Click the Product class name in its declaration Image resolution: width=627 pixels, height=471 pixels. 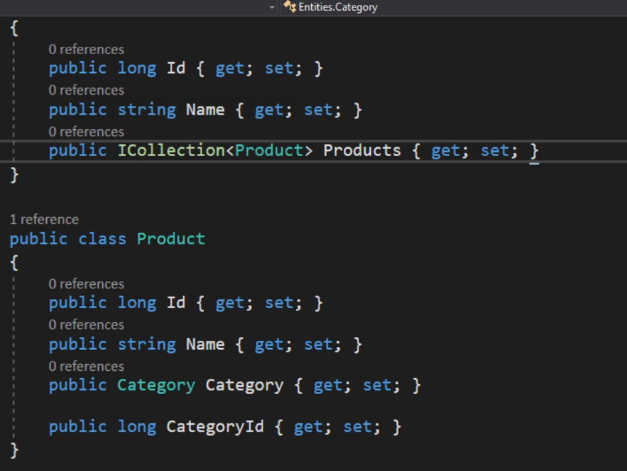coord(171,239)
